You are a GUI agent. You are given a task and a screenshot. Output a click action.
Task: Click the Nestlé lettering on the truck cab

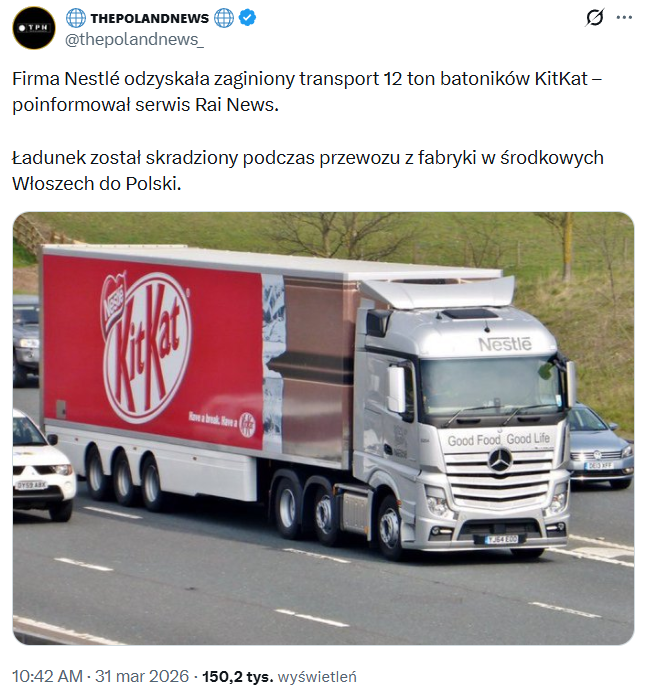tap(504, 344)
